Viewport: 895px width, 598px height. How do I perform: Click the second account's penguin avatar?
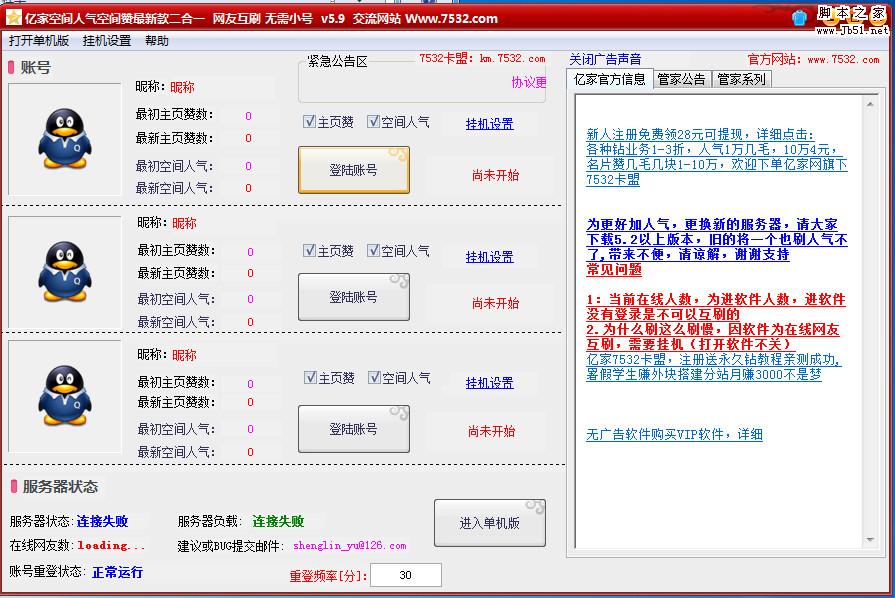65,272
